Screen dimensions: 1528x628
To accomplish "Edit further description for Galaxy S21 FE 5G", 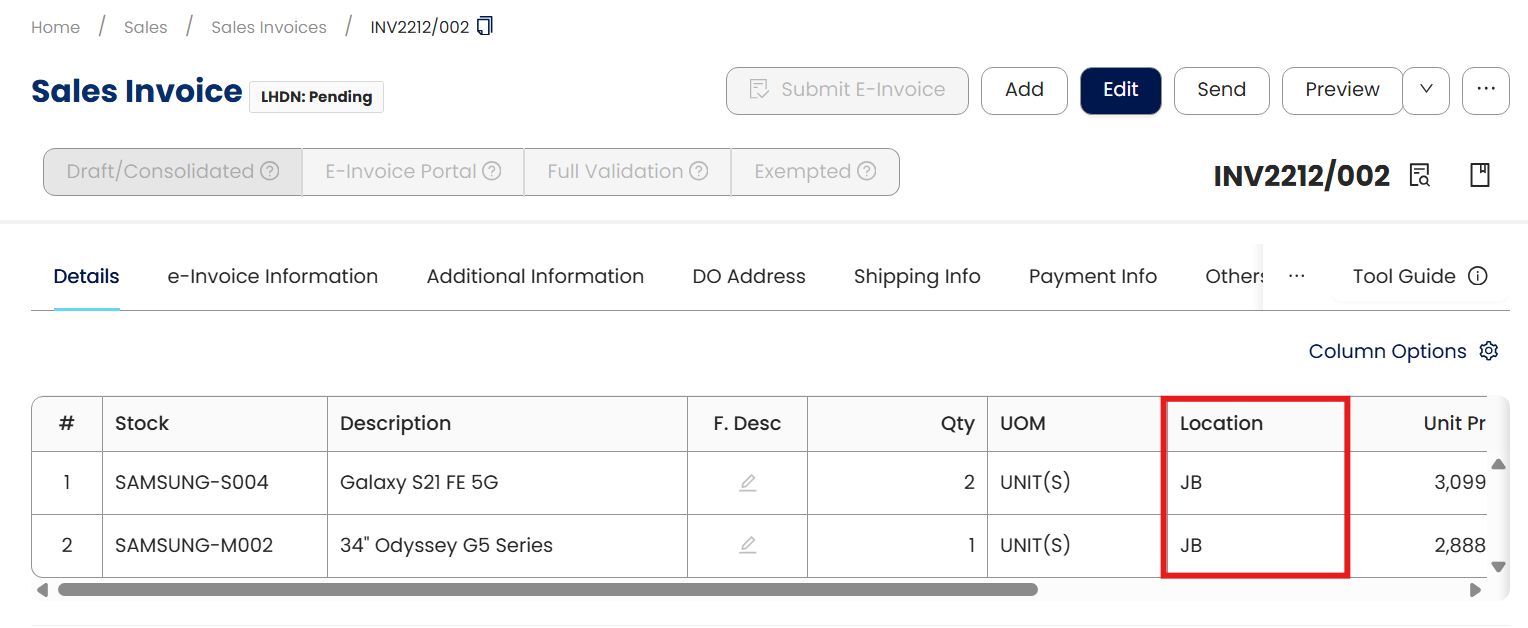I will tap(747, 483).
